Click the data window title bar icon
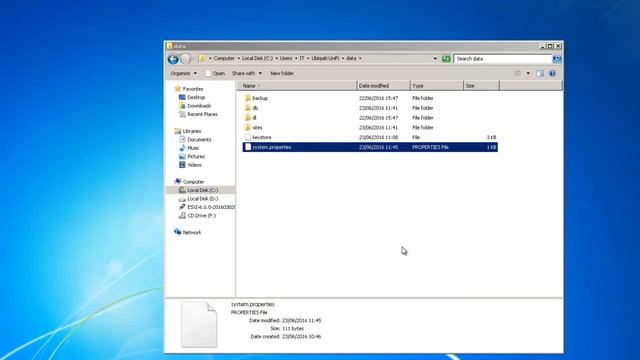The width and height of the screenshot is (640, 360). tap(169, 46)
